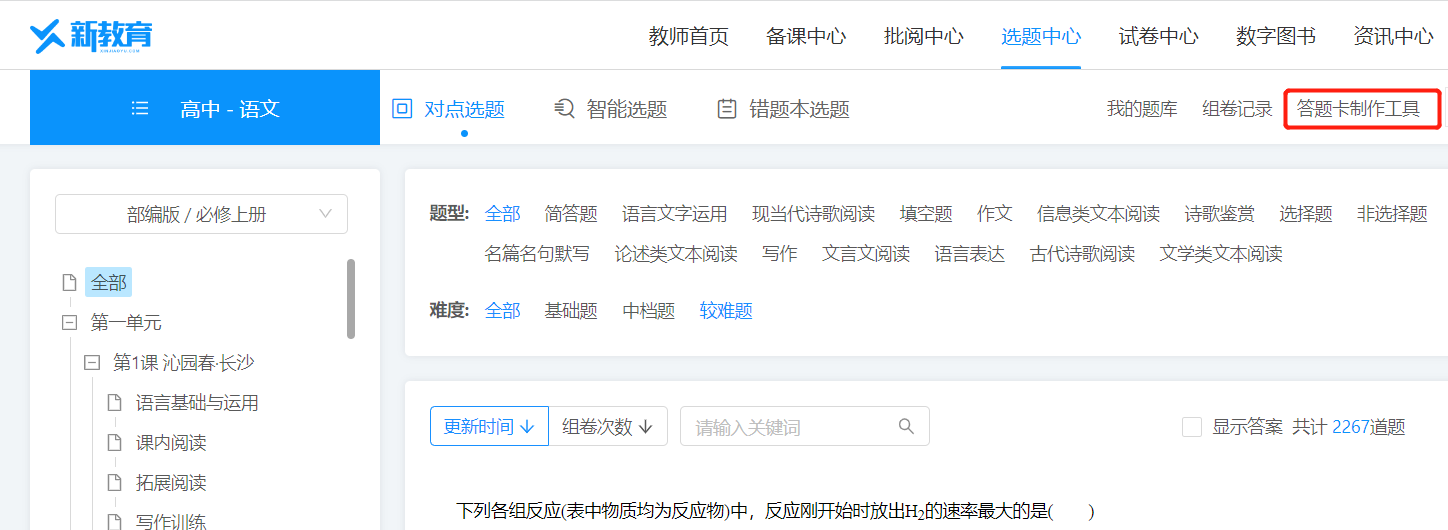Click the list icon beside 高中 - 语文

click(x=140, y=108)
